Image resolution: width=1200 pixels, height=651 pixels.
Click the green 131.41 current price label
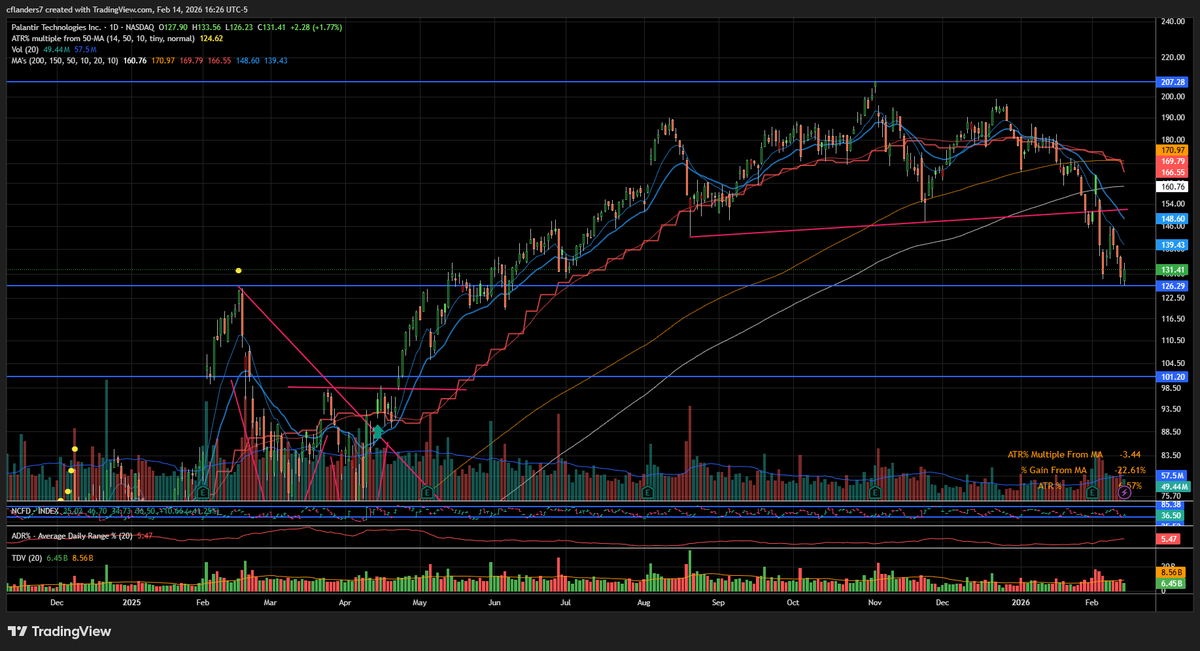tap(1170, 270)
